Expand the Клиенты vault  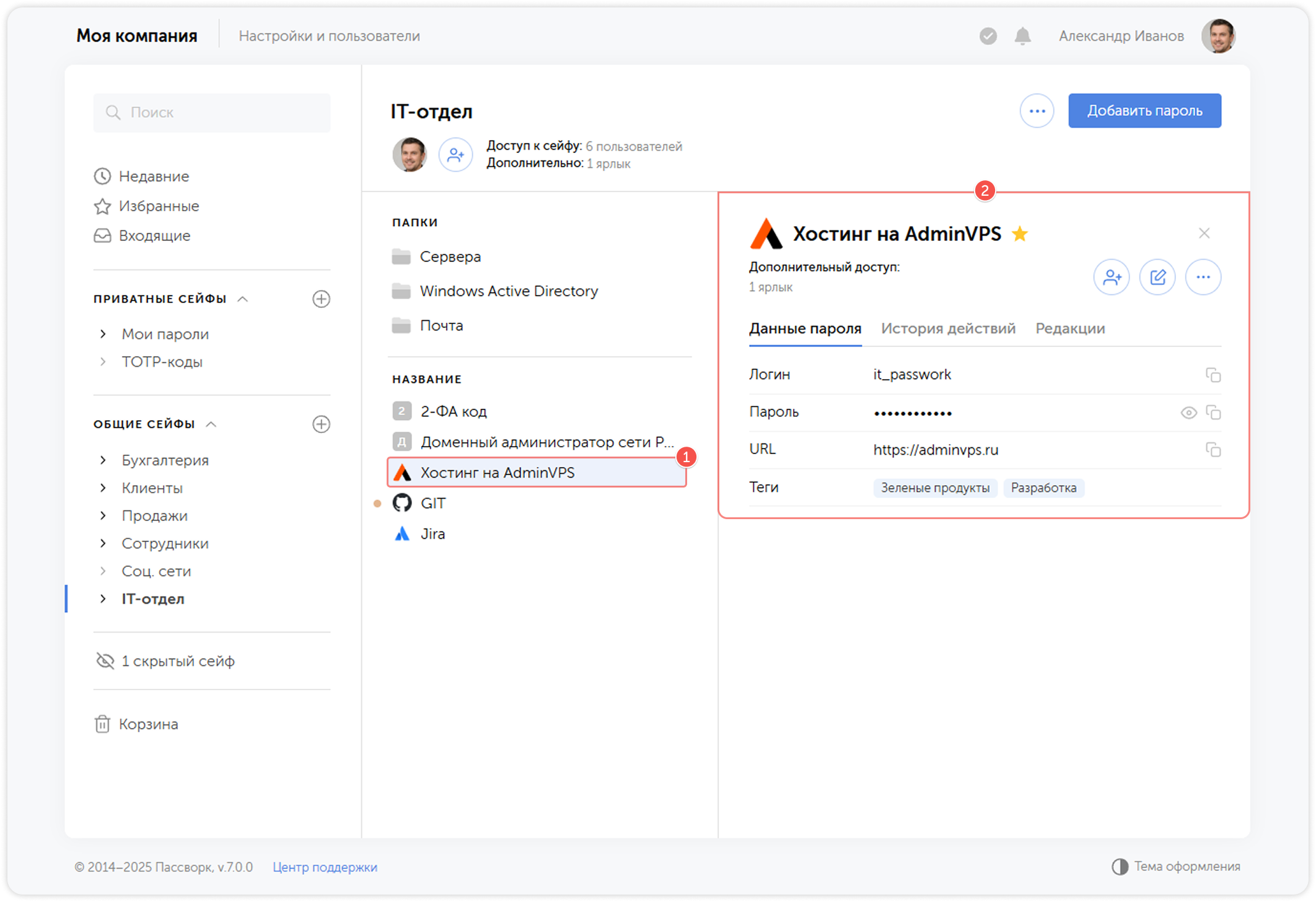coord(103,488)
